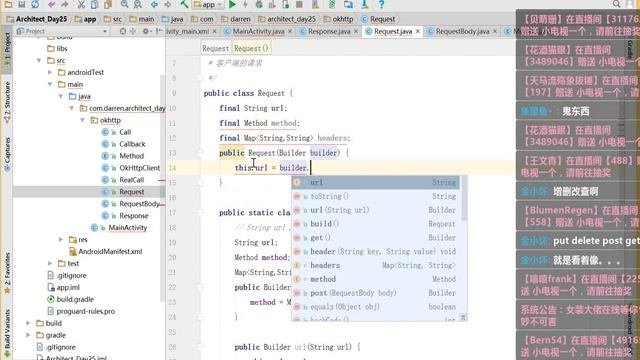Open the Project tool window tab

[7, 50]
